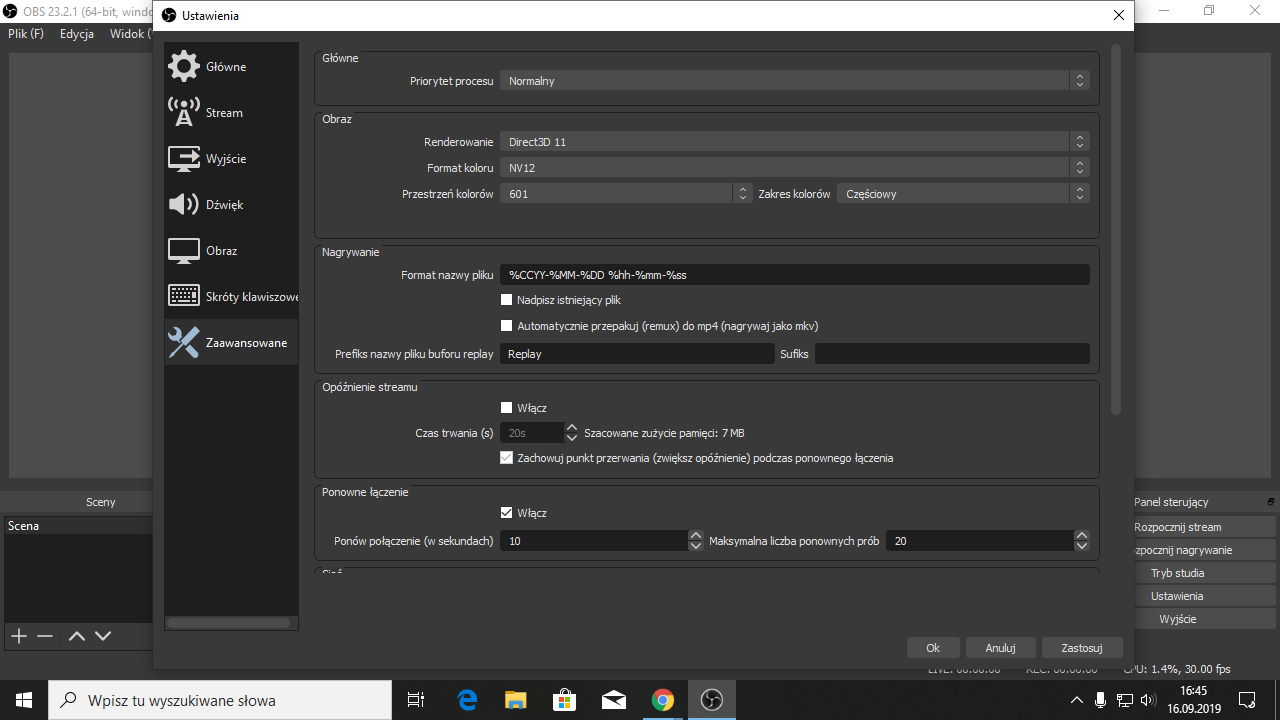The image size is (1280, 720).
Task: Open the Plik menu in OBS
Action: 26,34
